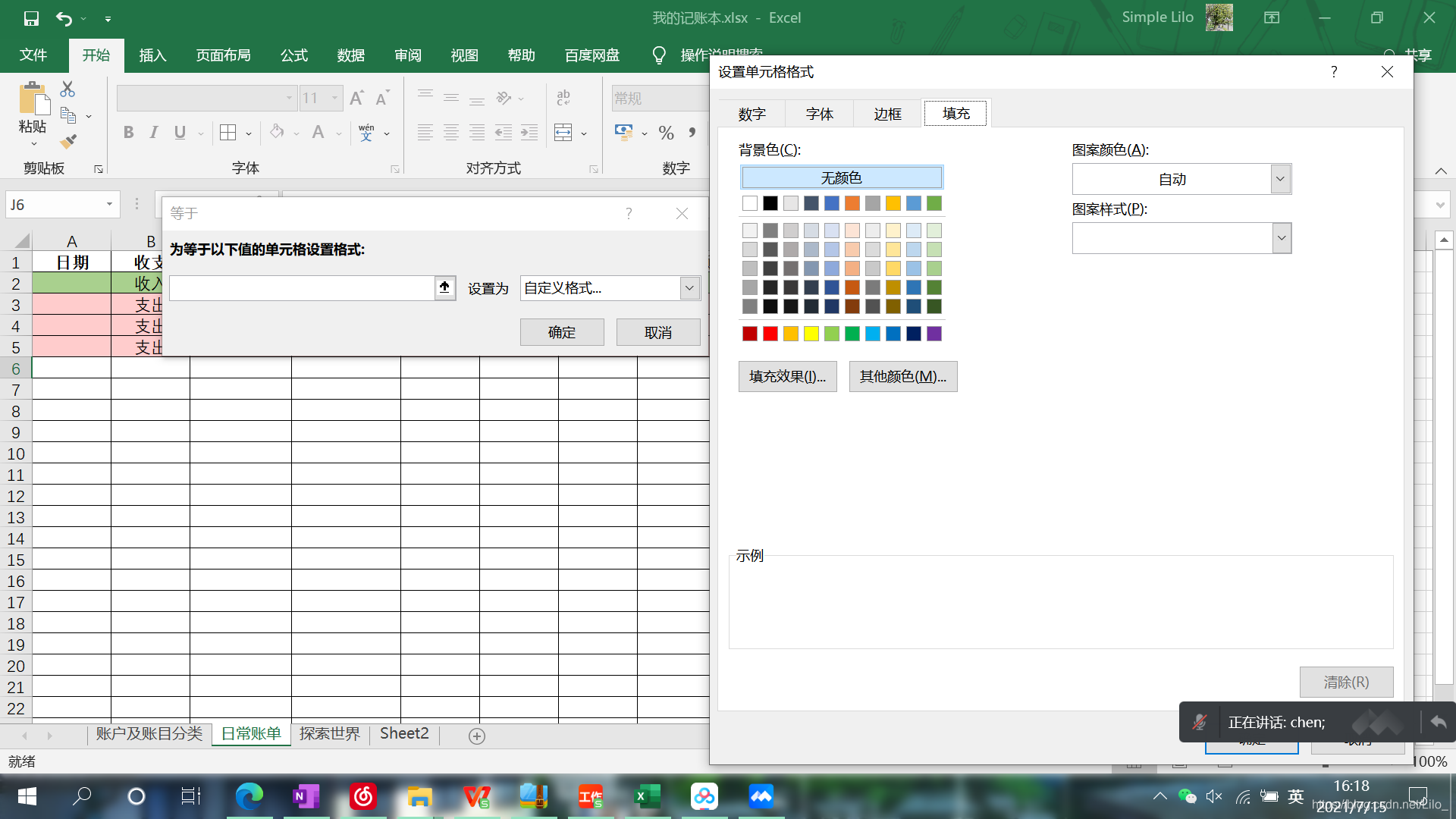The height and width of the screenshot is (819, 1456).
Task: Switch to the 边框 tab
Action: (887, 114)
